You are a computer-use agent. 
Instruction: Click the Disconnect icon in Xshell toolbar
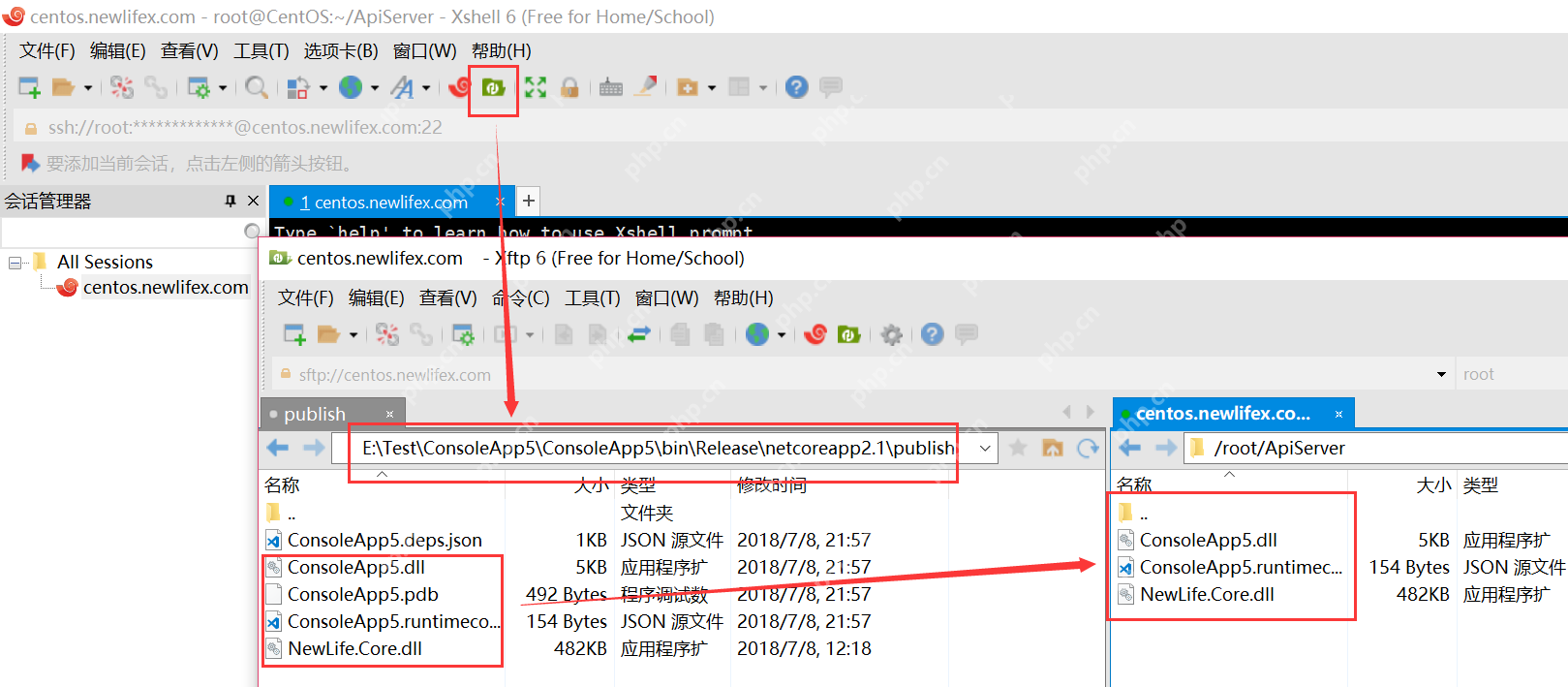[121, 87]
